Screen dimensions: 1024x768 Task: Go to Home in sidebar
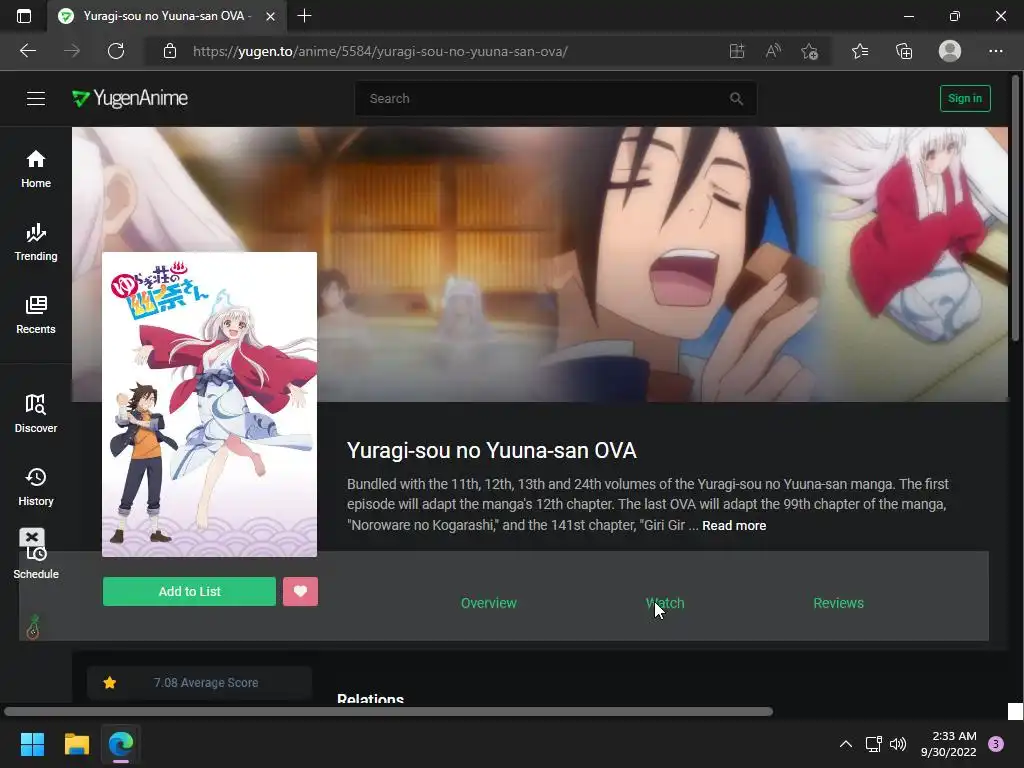pos(36,169)
